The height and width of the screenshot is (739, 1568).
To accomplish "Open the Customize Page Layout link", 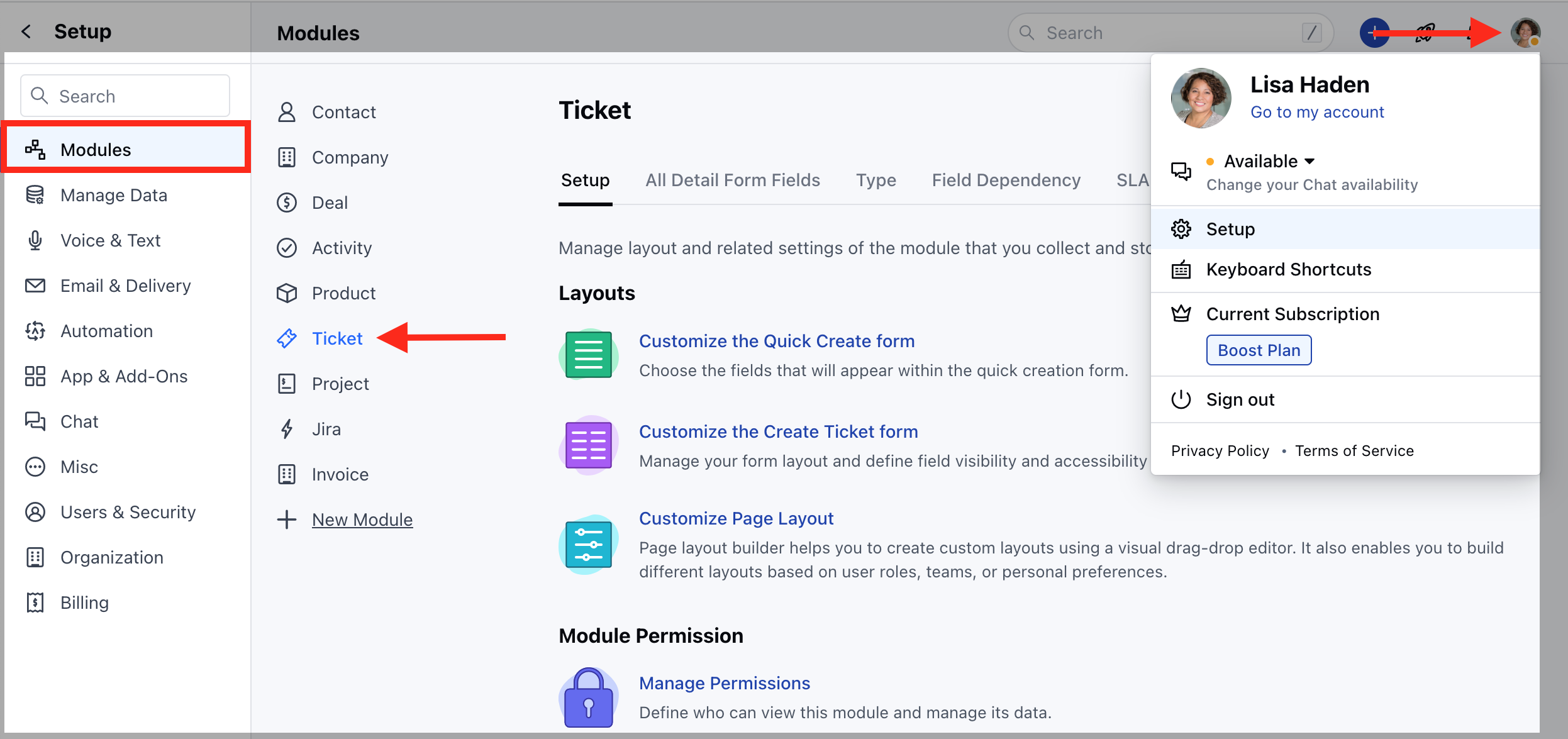I will [x=736, y=518].
